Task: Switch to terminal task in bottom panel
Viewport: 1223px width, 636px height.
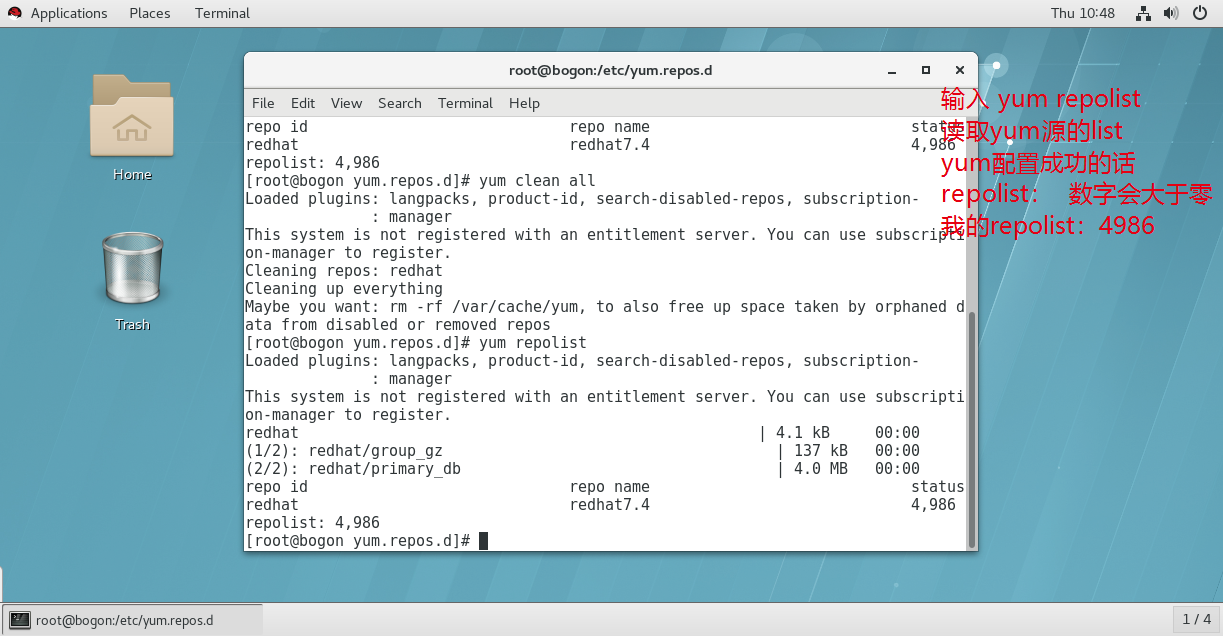Action: point(132,620)
